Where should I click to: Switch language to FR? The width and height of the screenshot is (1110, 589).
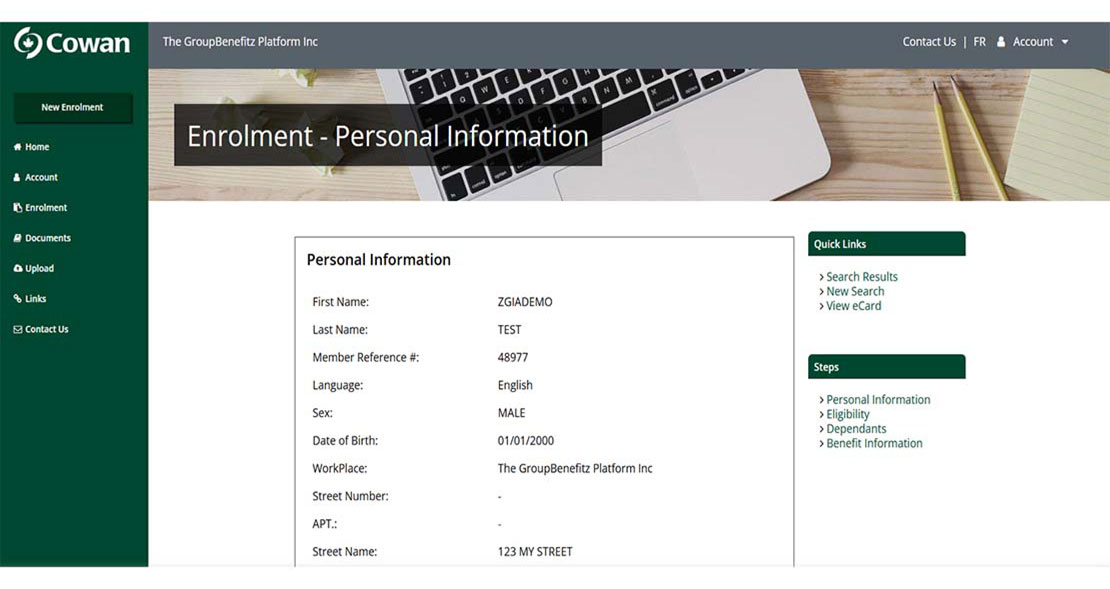(980, 41)
